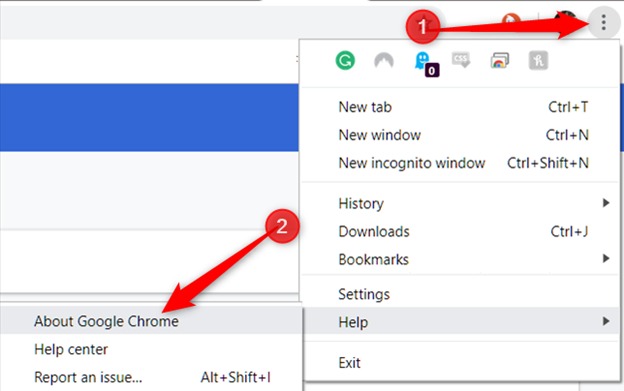Screen dimensions: 624x391
Task: Click the Alt+Shift+I shortcut label
Action: (236, 377)
